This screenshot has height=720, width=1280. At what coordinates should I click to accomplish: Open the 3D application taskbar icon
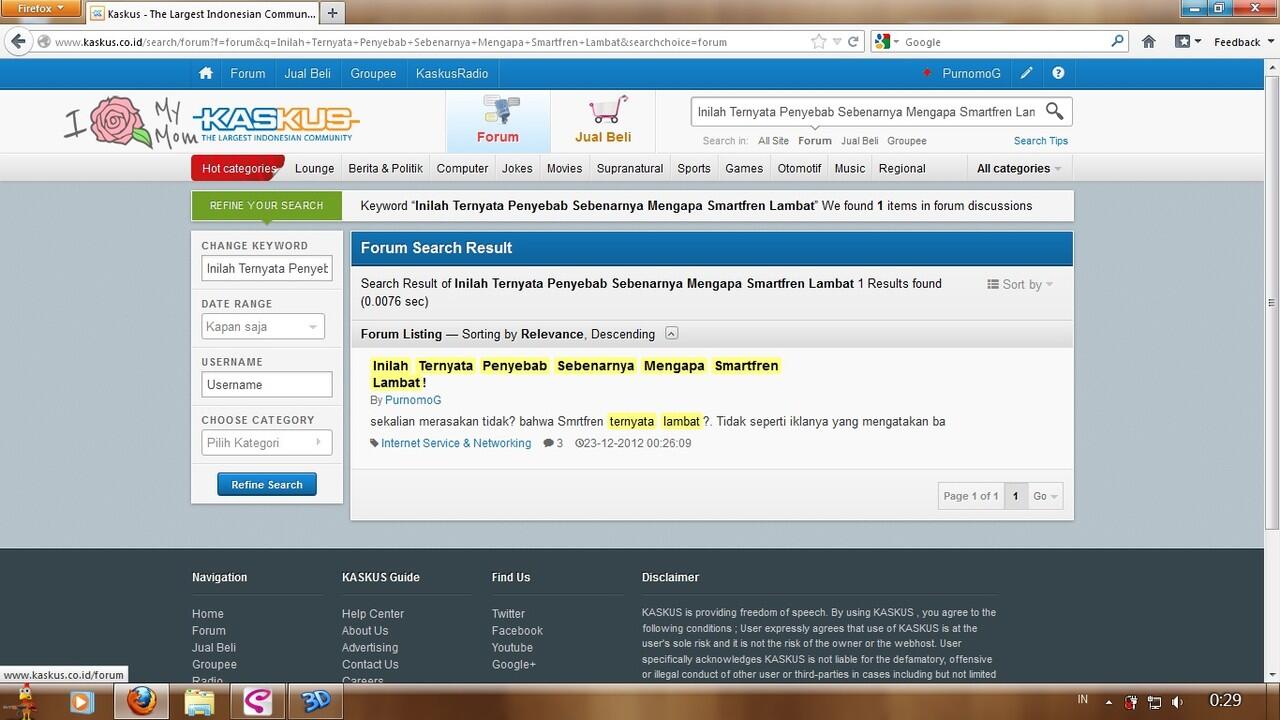click(x=316, y=701)
